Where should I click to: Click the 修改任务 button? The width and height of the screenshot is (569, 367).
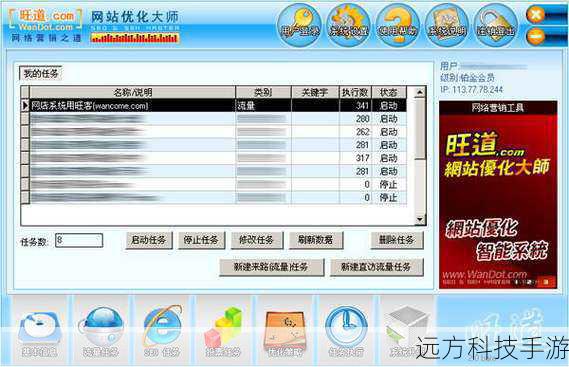point(257,240)
